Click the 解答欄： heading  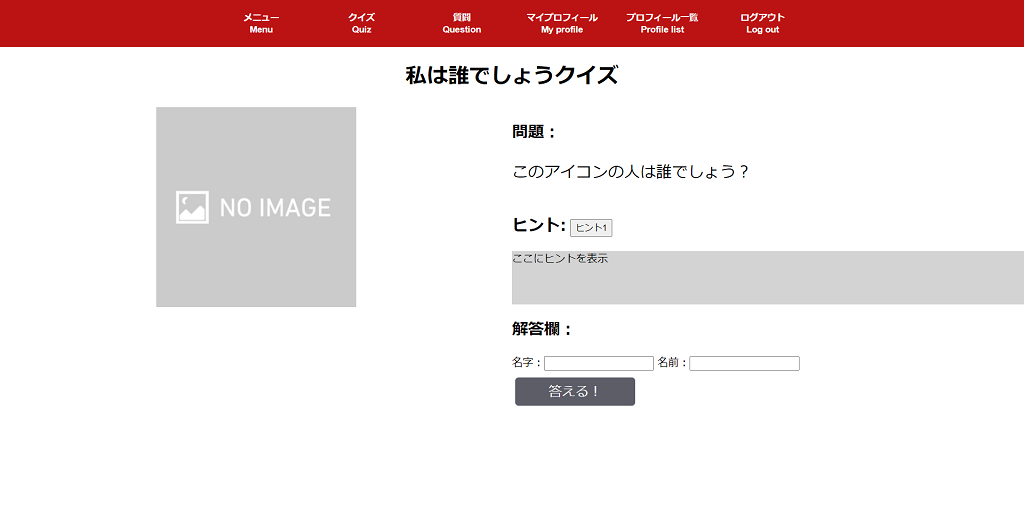coord(542,329)
